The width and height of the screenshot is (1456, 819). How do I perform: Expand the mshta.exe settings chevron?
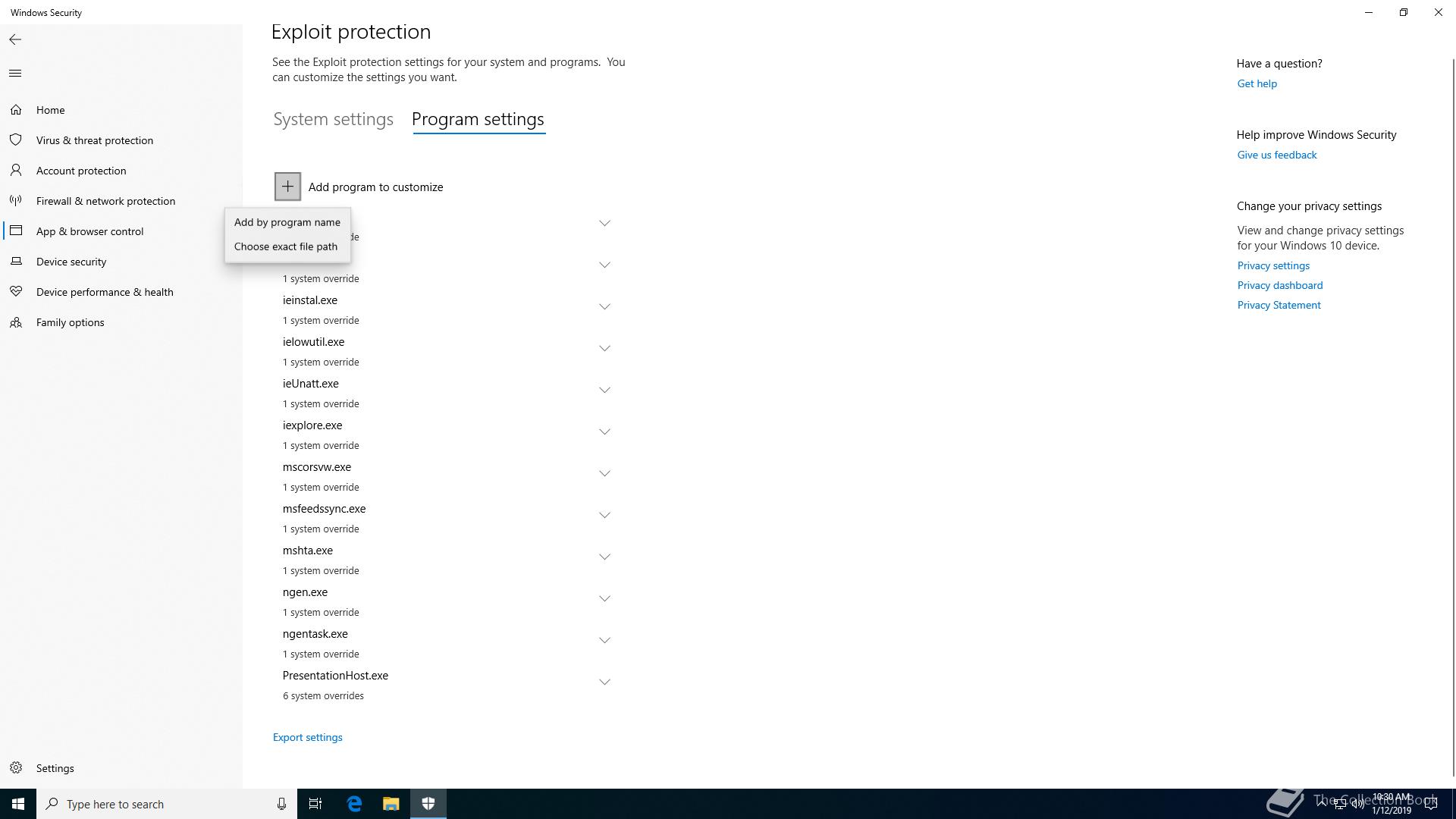point(604,557)
